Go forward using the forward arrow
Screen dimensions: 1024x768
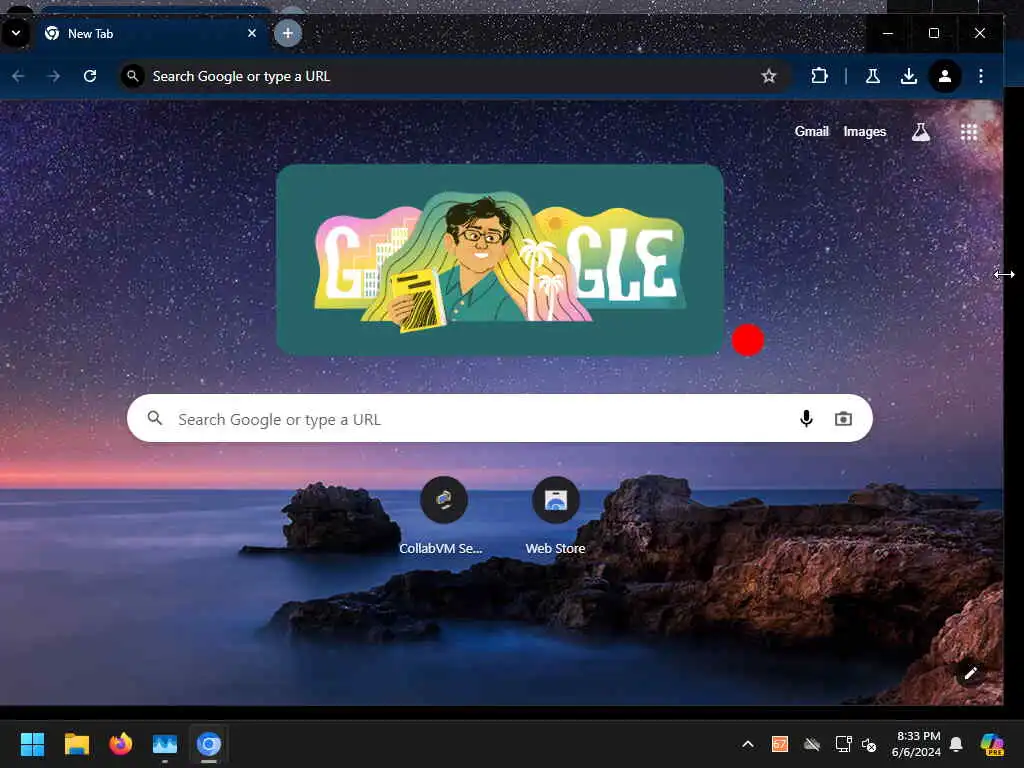54,76
